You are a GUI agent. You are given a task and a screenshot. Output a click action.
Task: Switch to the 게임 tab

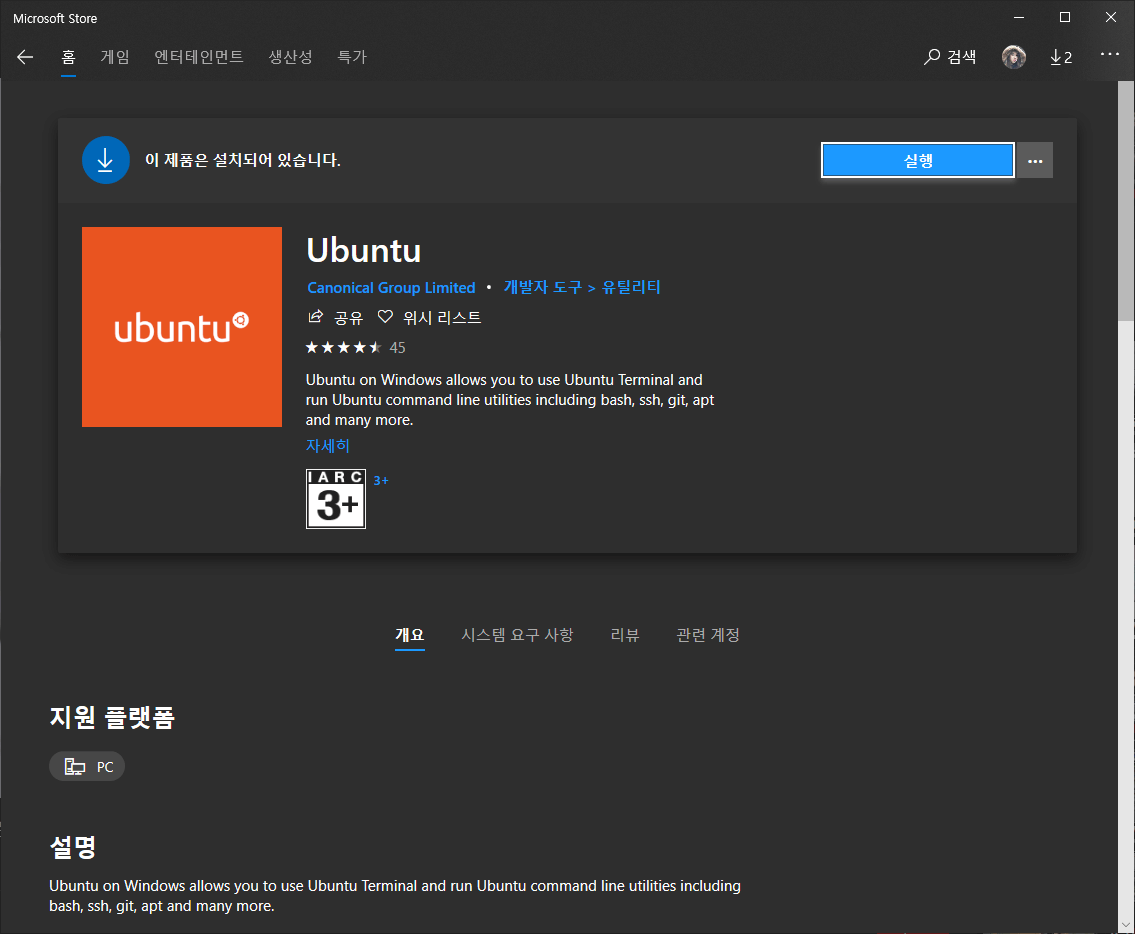coord(115,57)
